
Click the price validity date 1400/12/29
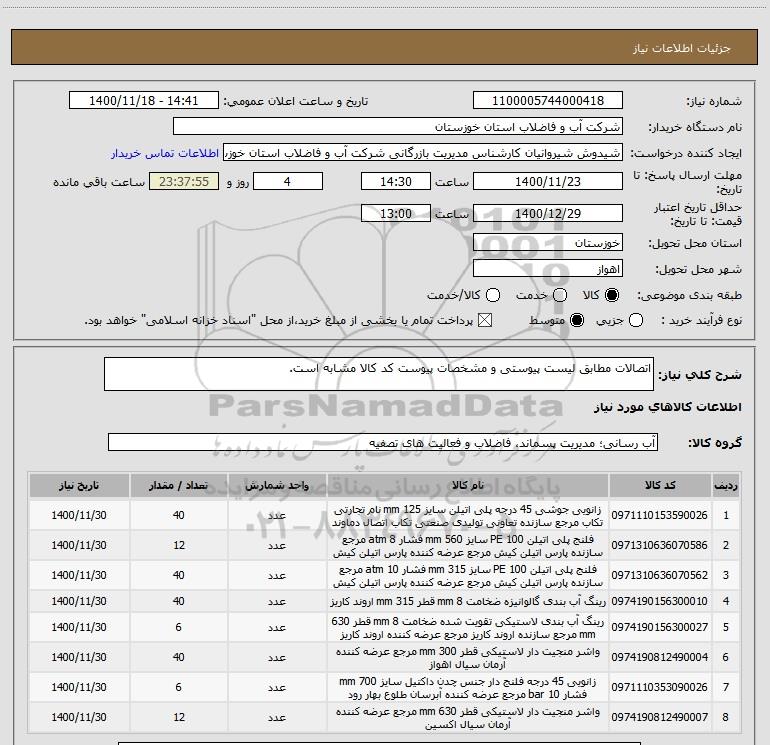[x=548, y=213]
